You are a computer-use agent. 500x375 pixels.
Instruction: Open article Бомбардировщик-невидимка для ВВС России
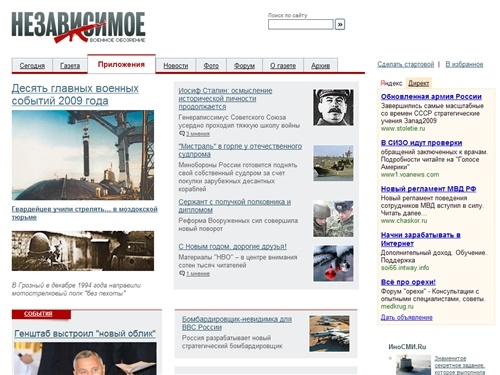pyautogui.click(x=237, y=323)
